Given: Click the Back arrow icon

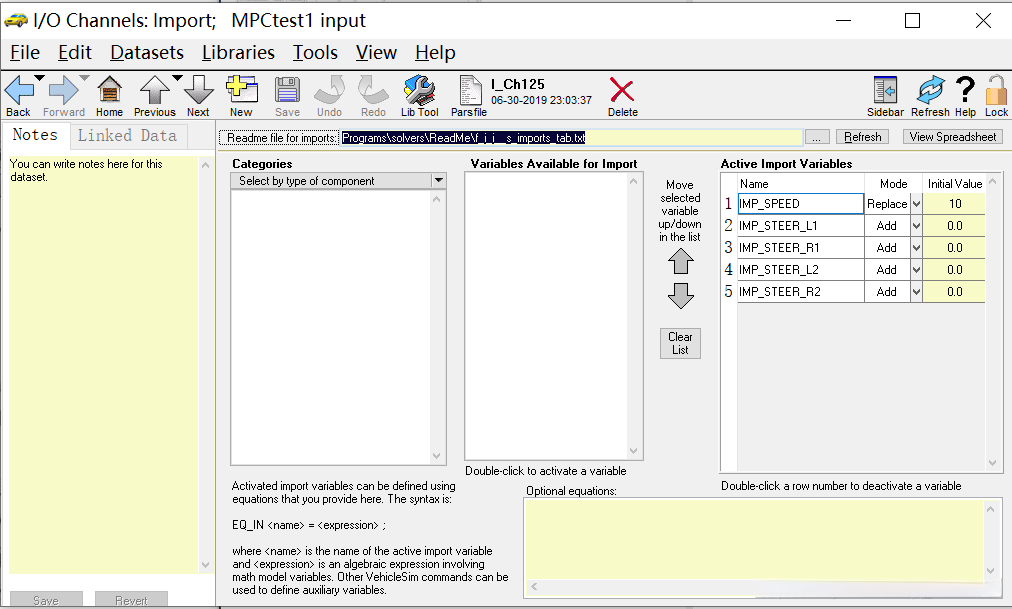Looking at the screenshot, I should pos(18,92).
